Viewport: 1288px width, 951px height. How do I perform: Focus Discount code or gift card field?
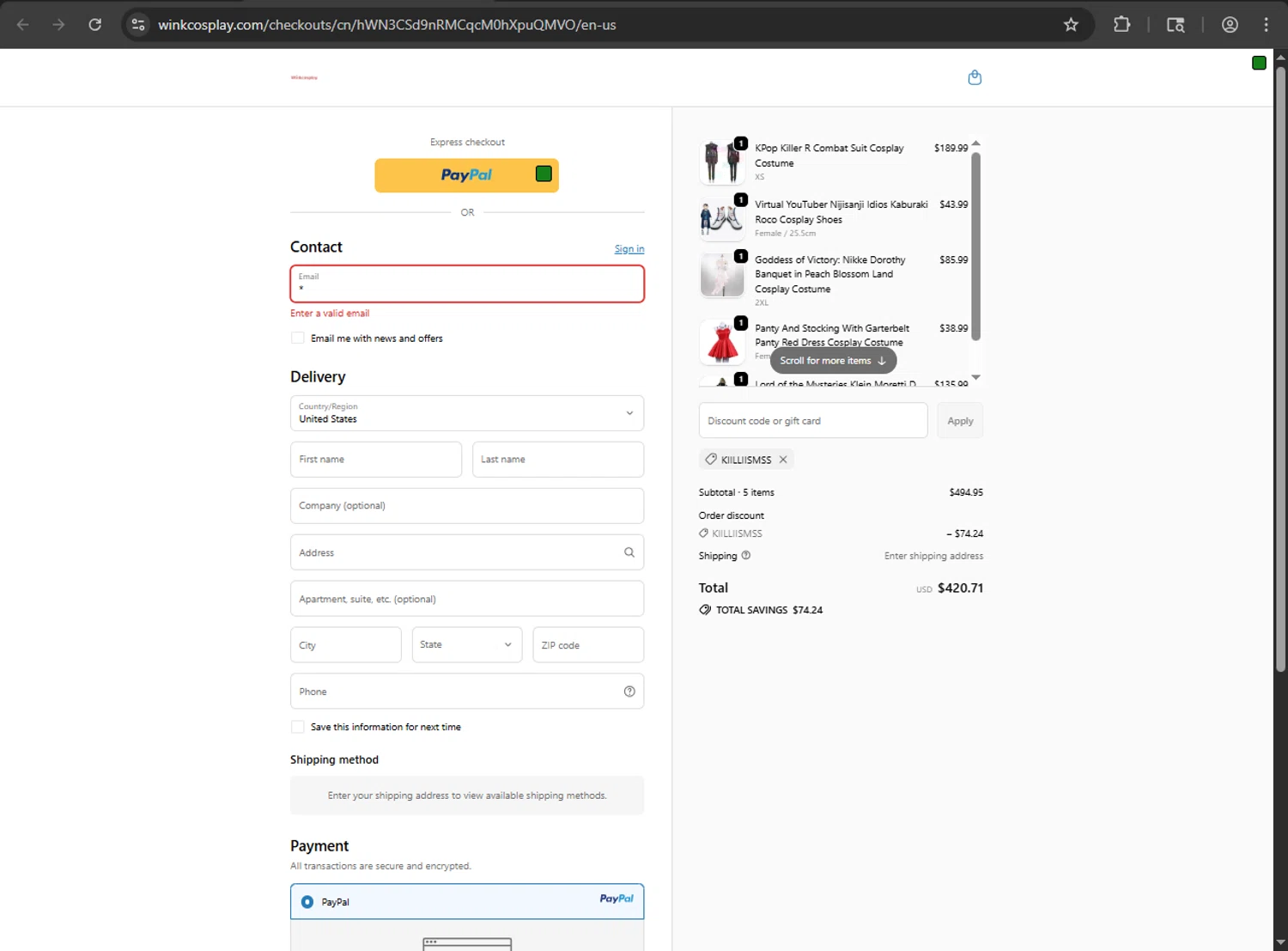[813, 421]
